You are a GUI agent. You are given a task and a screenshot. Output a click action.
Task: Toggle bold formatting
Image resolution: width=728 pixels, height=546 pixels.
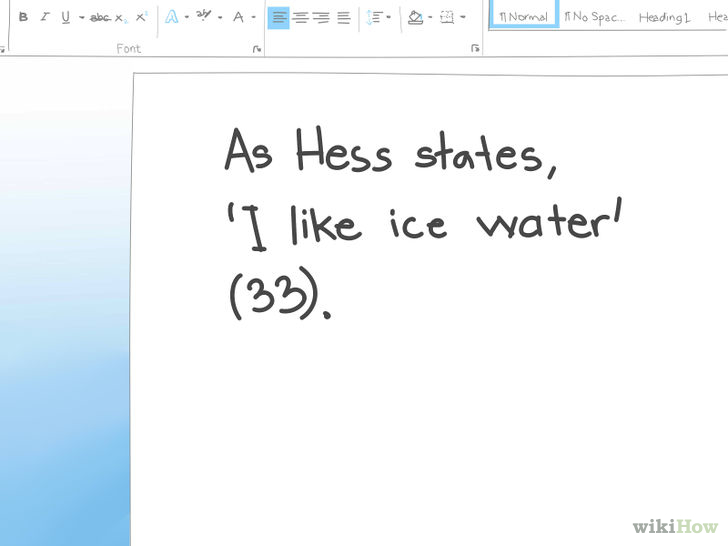click(23, 17)
